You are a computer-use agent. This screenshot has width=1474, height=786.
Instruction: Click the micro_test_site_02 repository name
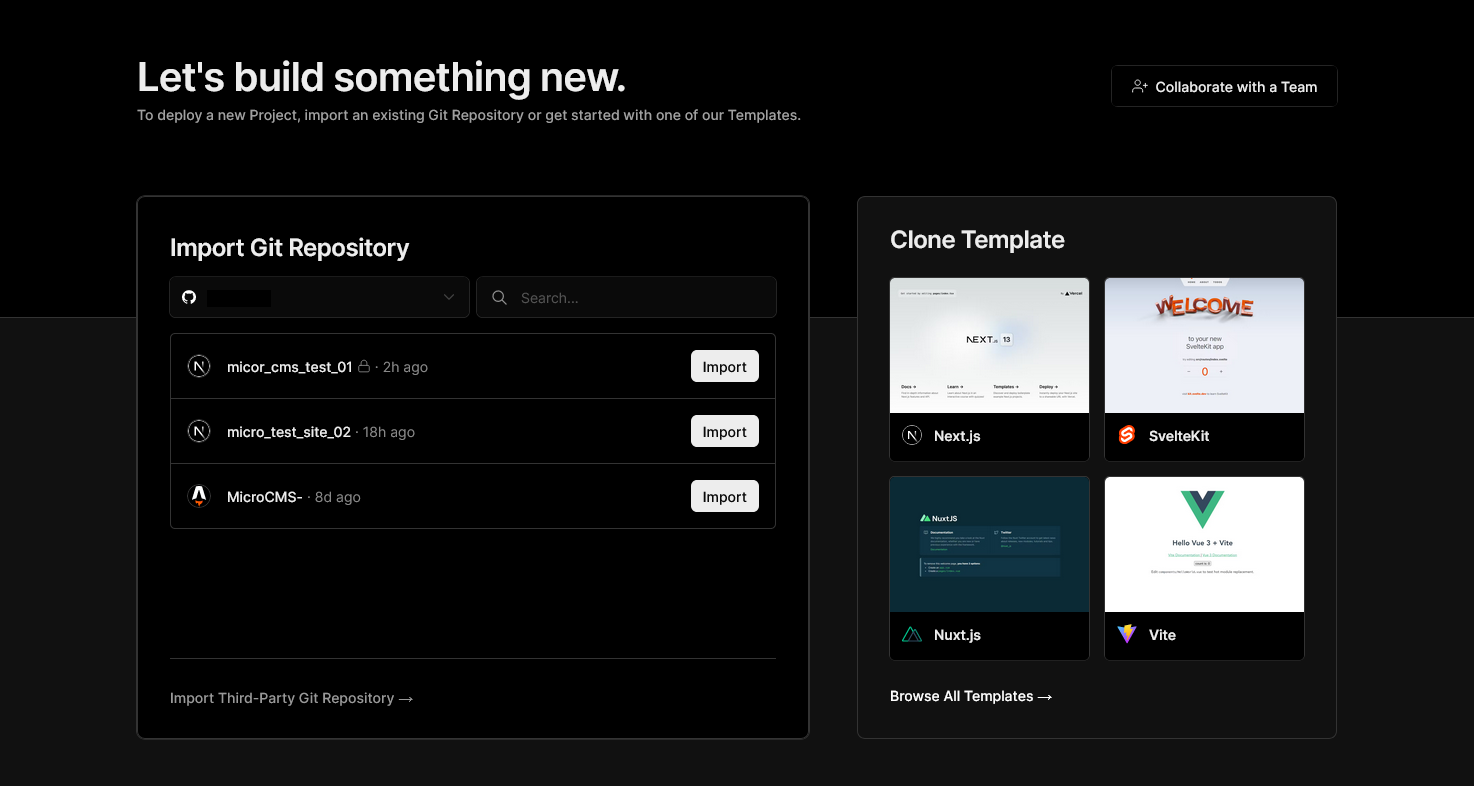[289, 432]
